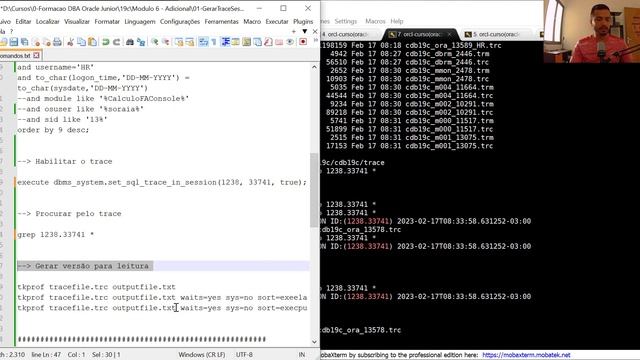This screenshot has width=640, height=360.
Task: Click the execute dbms_system.set_sql_trace_in_session line
Action: [x=162, y=182]
